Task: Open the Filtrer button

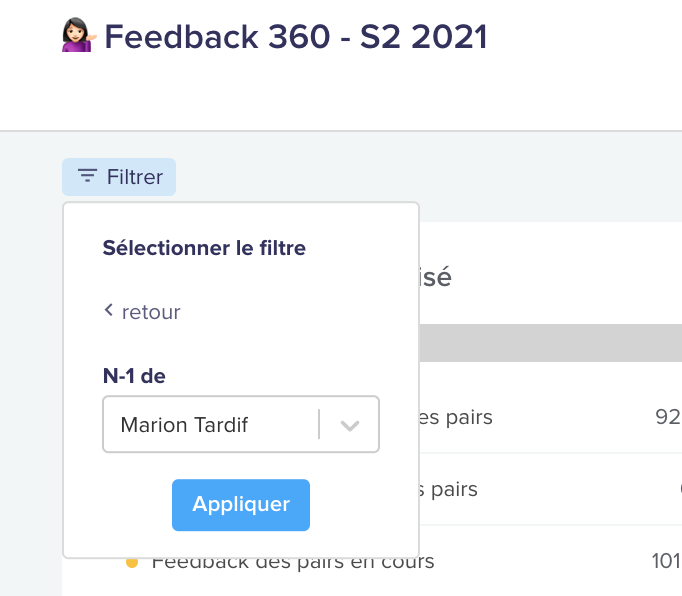Action: (119, 177)
